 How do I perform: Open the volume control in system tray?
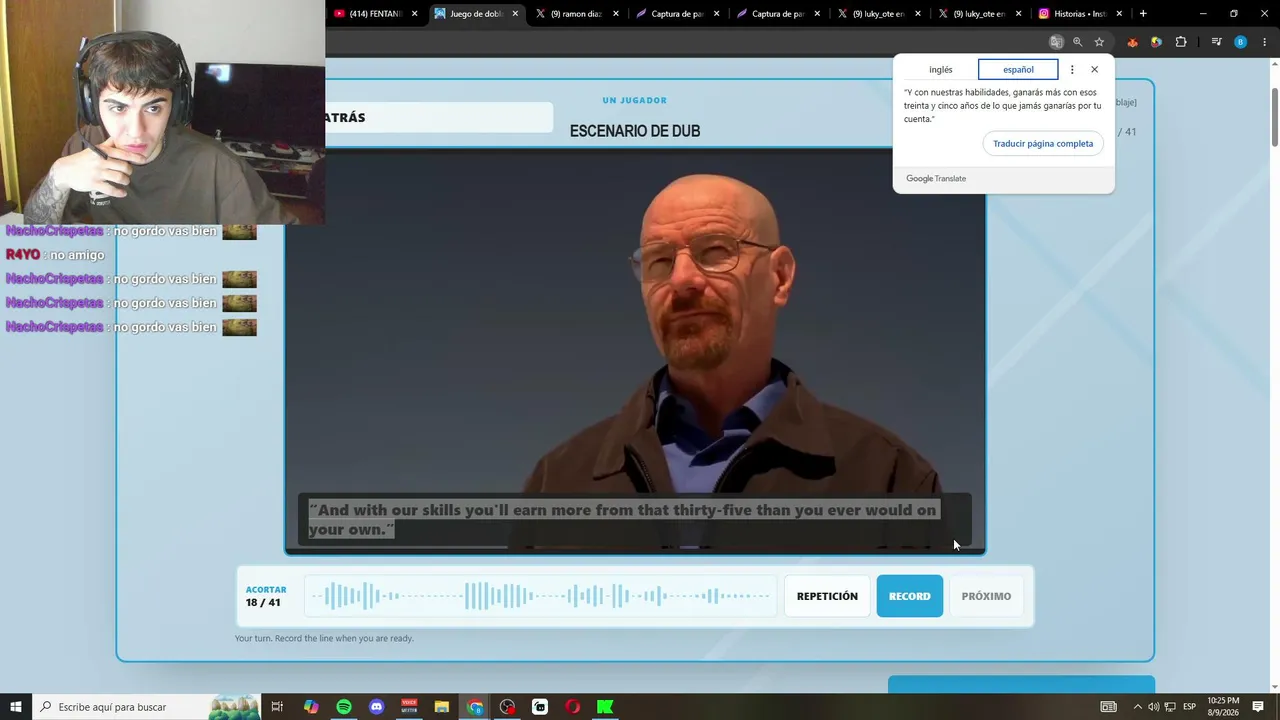click(x=1153, y=707)
